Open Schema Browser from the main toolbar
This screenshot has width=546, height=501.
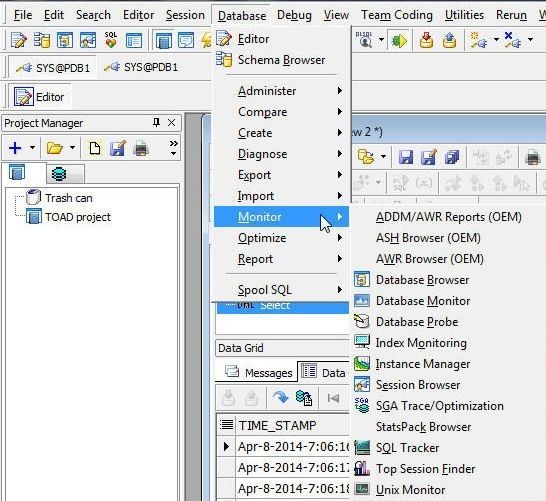pos(42,40)
